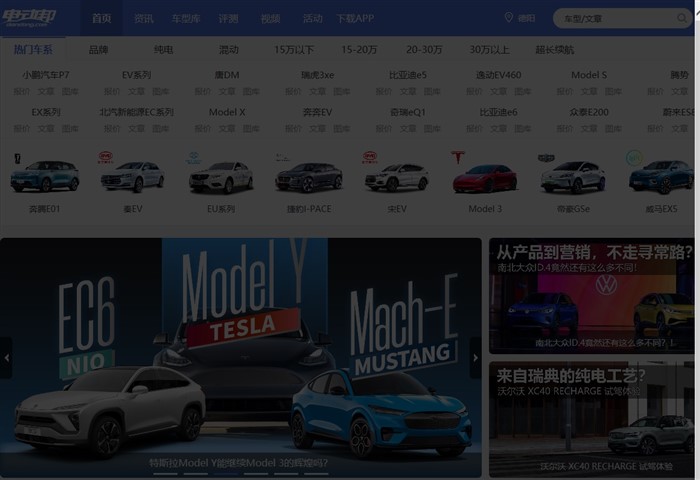Click the Jaguar logo above 捷豹I-PACE
700x480 pixels.
pyautogui.click(x=282, y=157)
